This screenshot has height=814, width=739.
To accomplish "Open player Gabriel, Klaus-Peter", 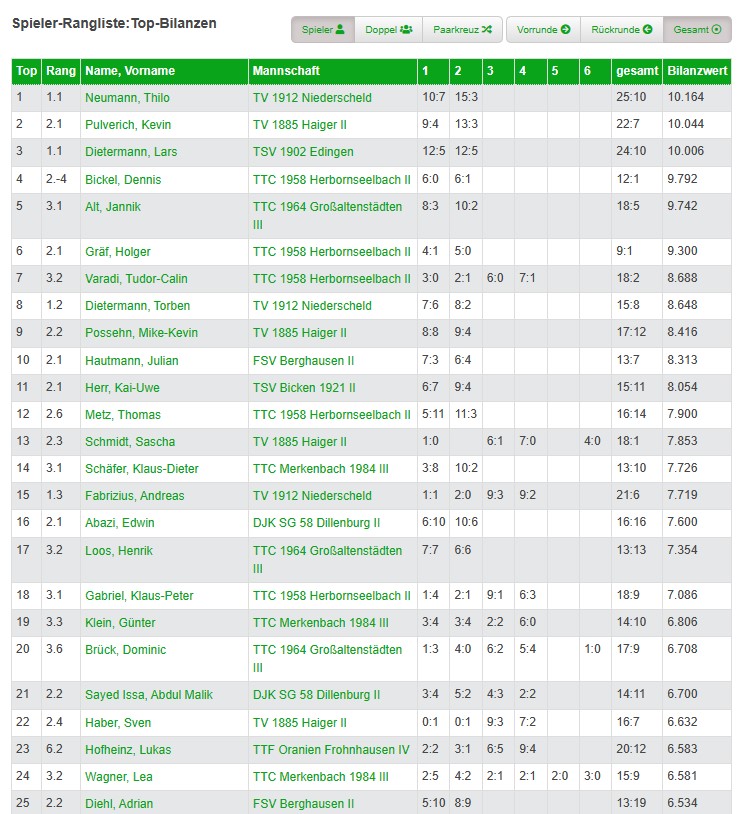I will (139, 596).
